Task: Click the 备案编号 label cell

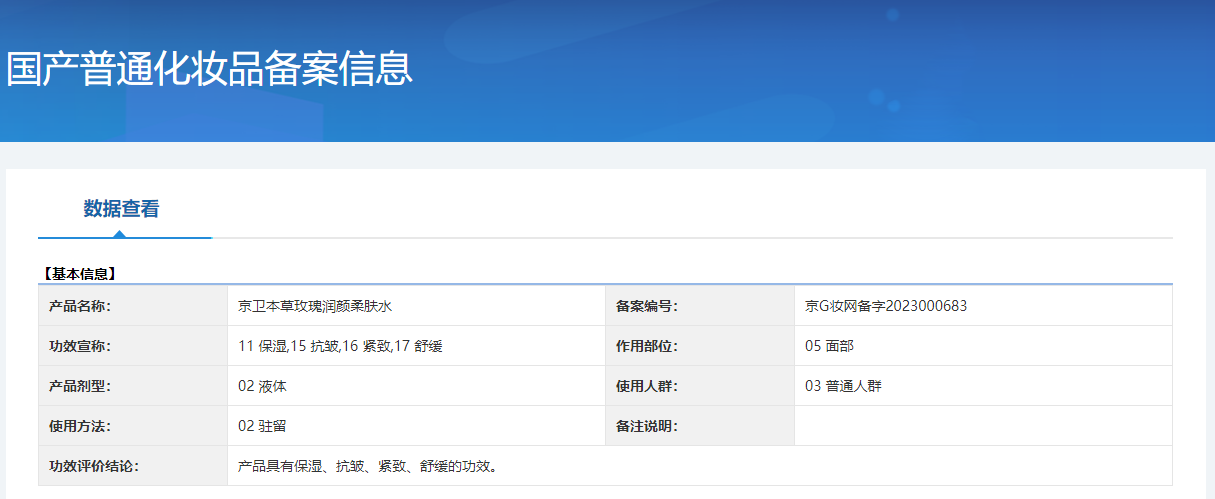Action: pos(700,306)
